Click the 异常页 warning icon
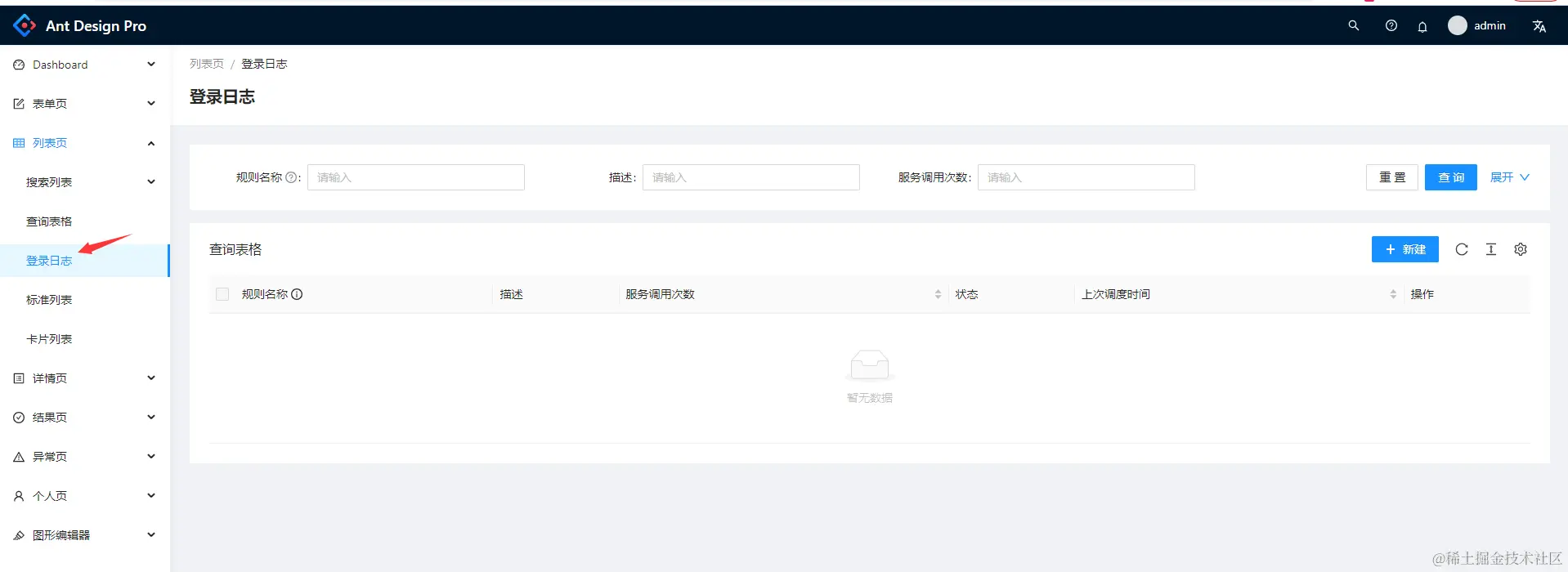 [x=19, y=457]
